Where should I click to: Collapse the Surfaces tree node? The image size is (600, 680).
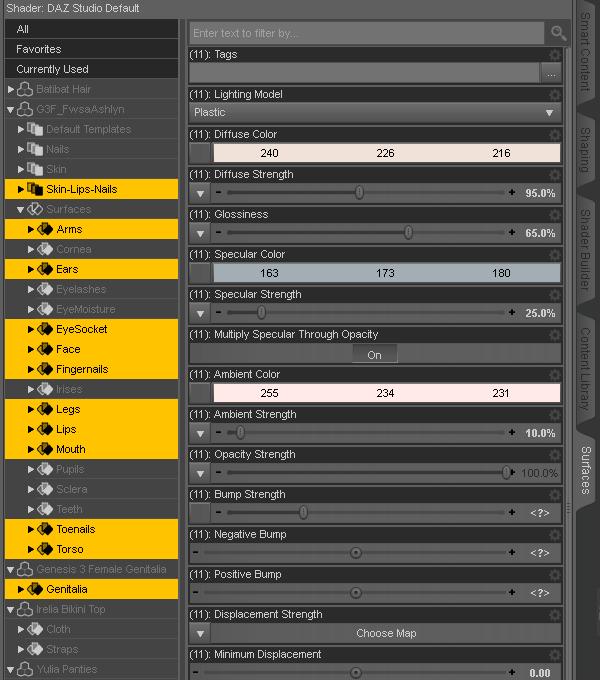point(20,209)
